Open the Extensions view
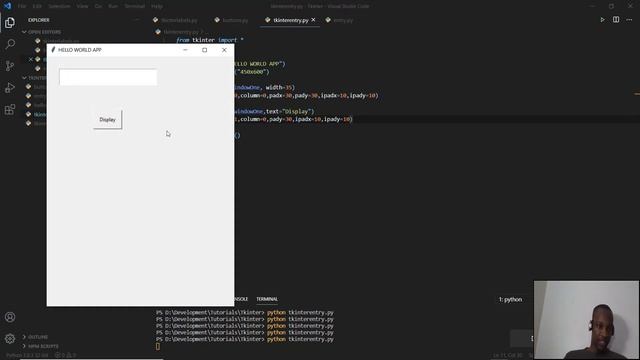640x360 pixels. click(10, 109)
